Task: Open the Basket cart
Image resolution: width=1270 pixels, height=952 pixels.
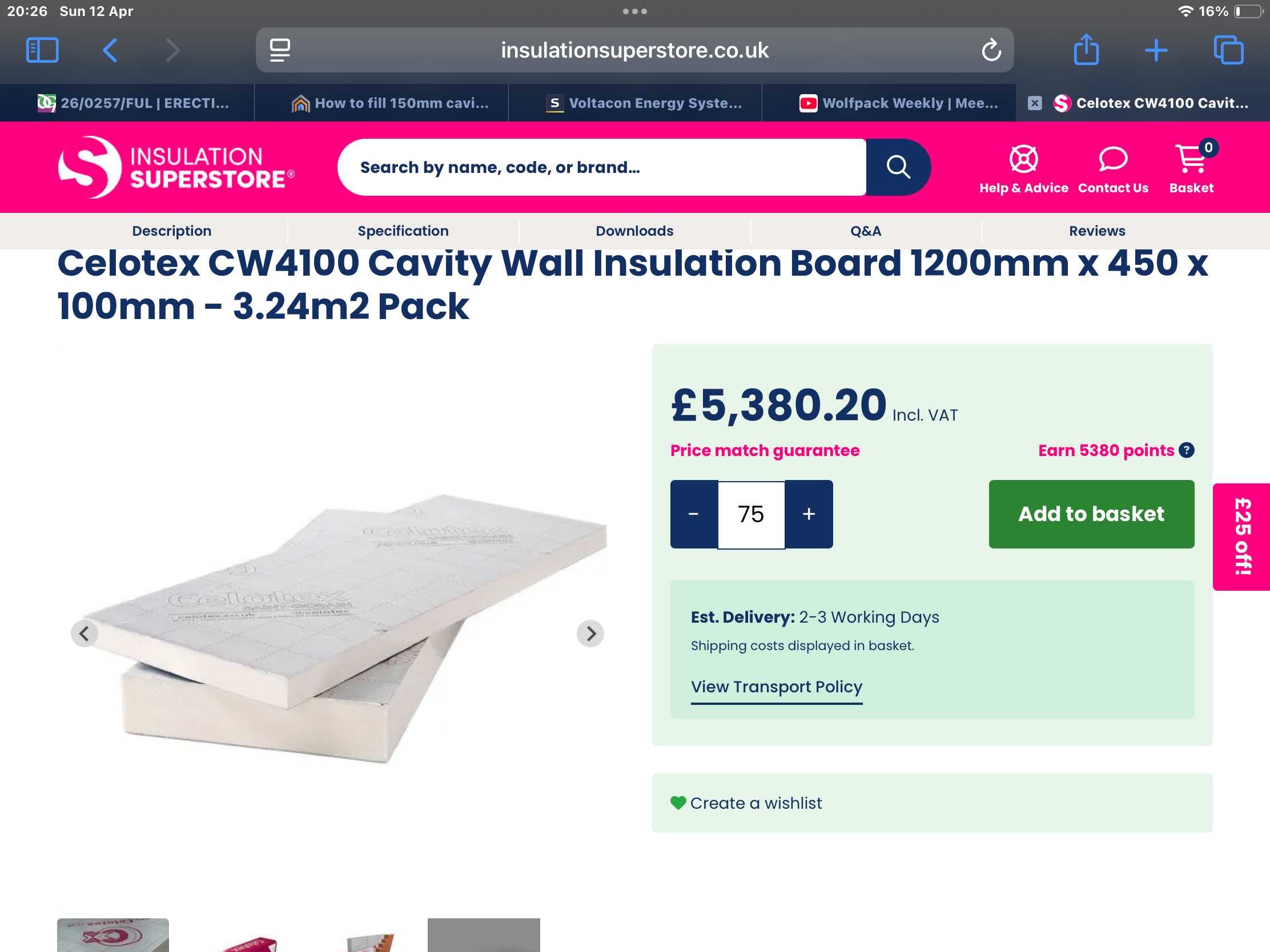Action: click(x=1191, y=168)
